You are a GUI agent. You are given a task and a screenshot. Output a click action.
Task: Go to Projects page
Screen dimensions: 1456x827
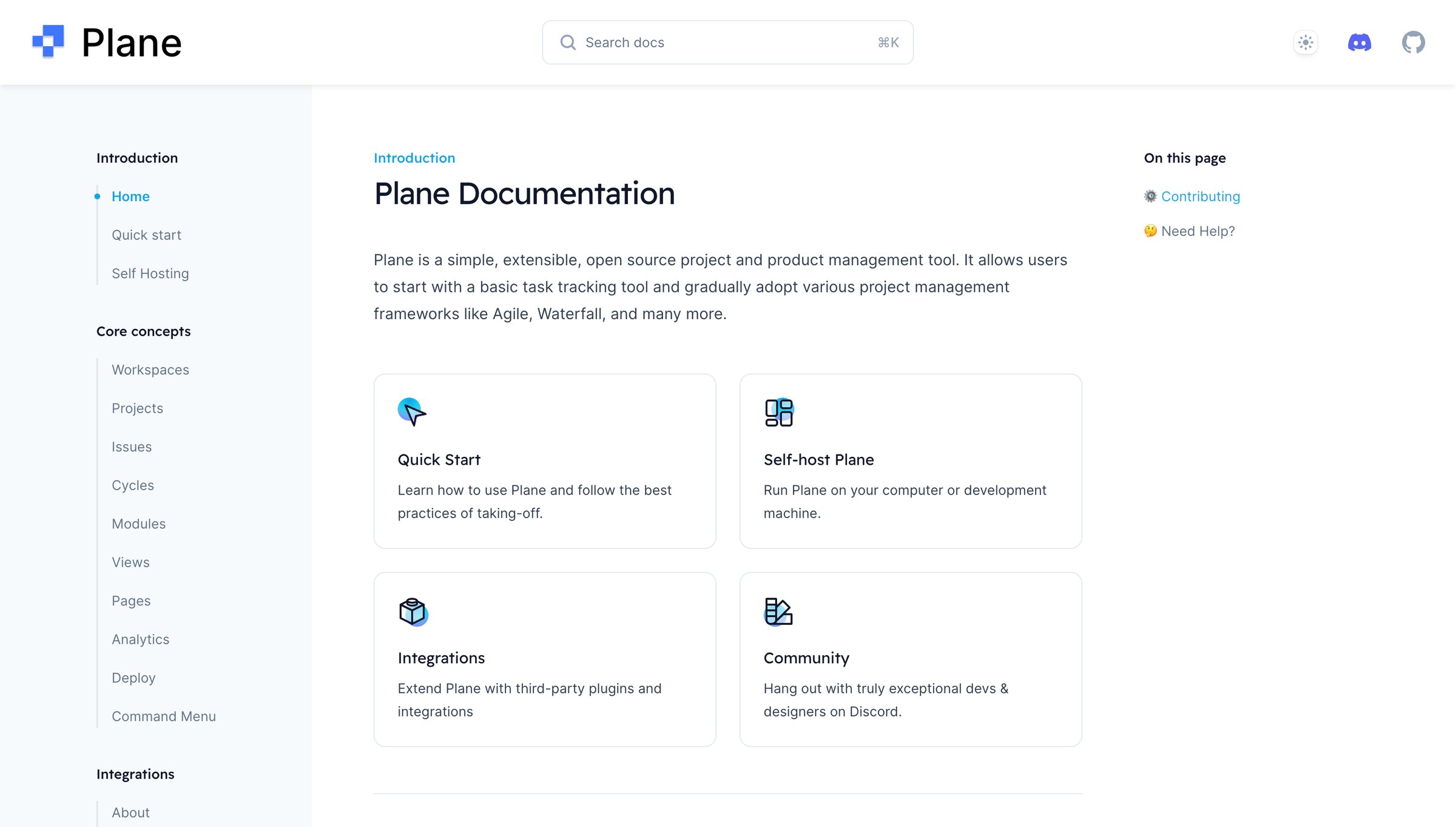coord(137,408)
